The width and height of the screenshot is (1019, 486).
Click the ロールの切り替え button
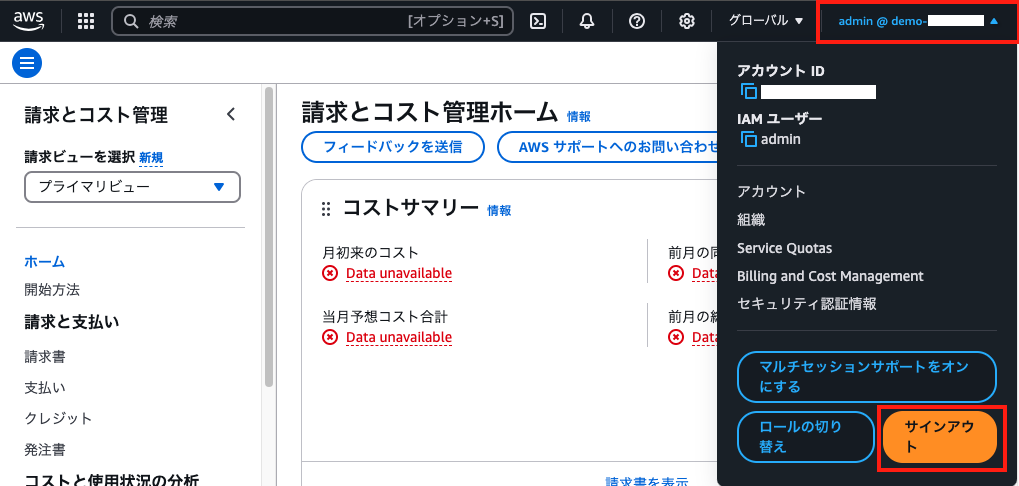tap(806, 437)
